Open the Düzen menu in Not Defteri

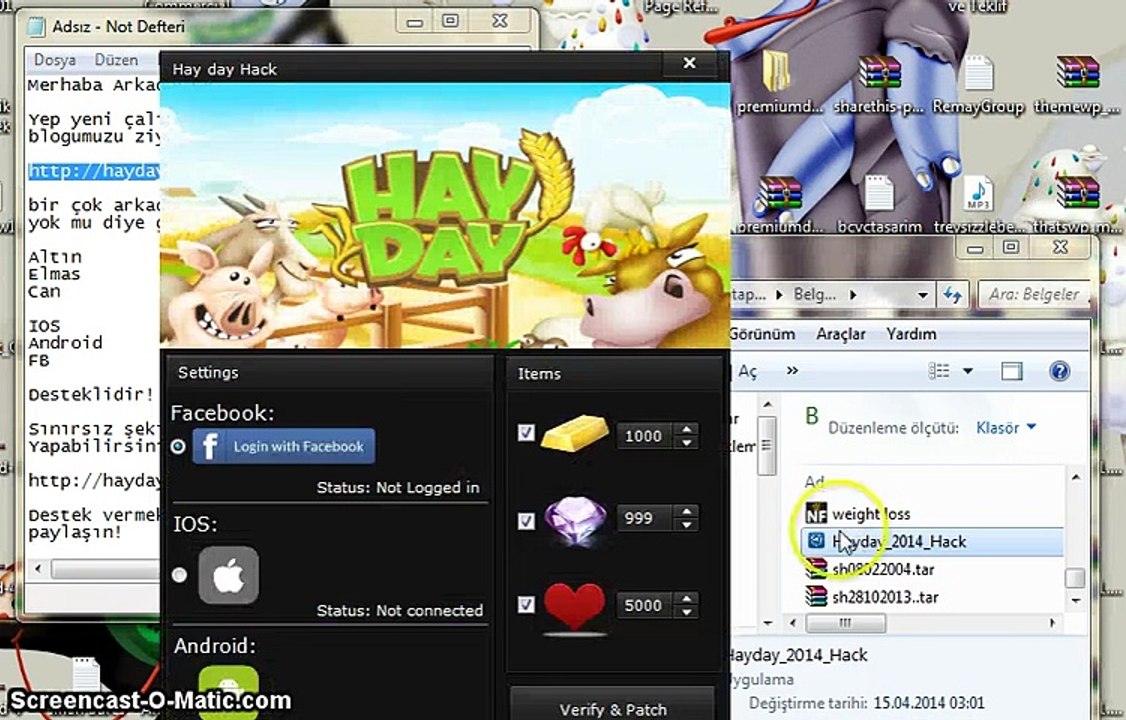coord(116,60)
